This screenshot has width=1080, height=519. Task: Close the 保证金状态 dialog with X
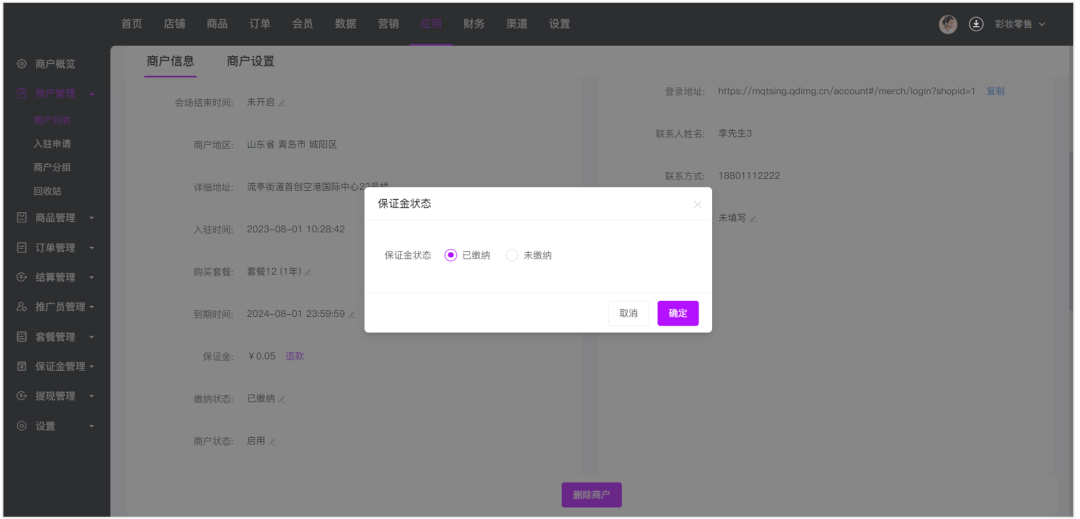click(x=697, y=204)
